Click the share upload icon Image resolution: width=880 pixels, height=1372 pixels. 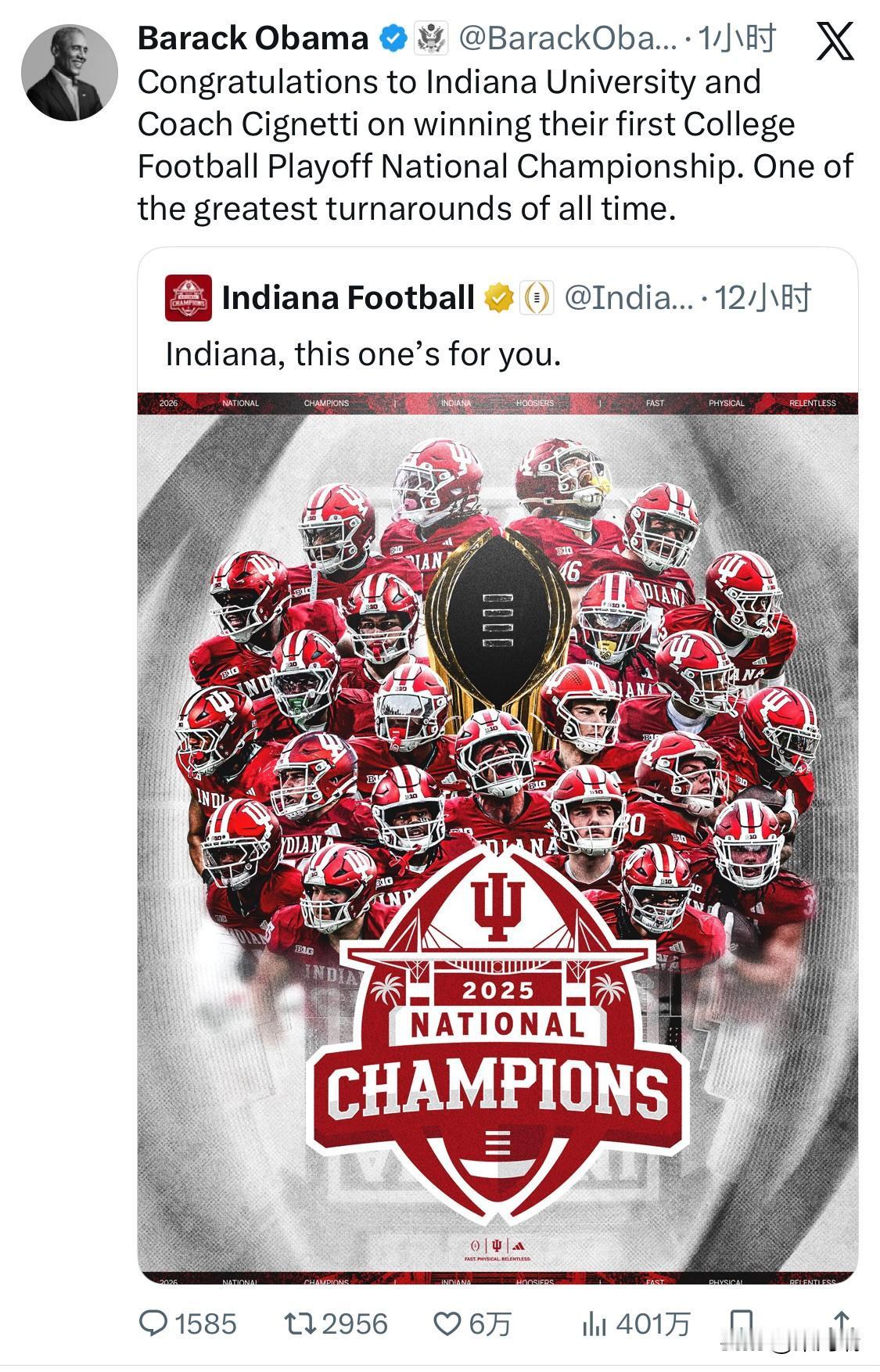(x=842, y=1323)
